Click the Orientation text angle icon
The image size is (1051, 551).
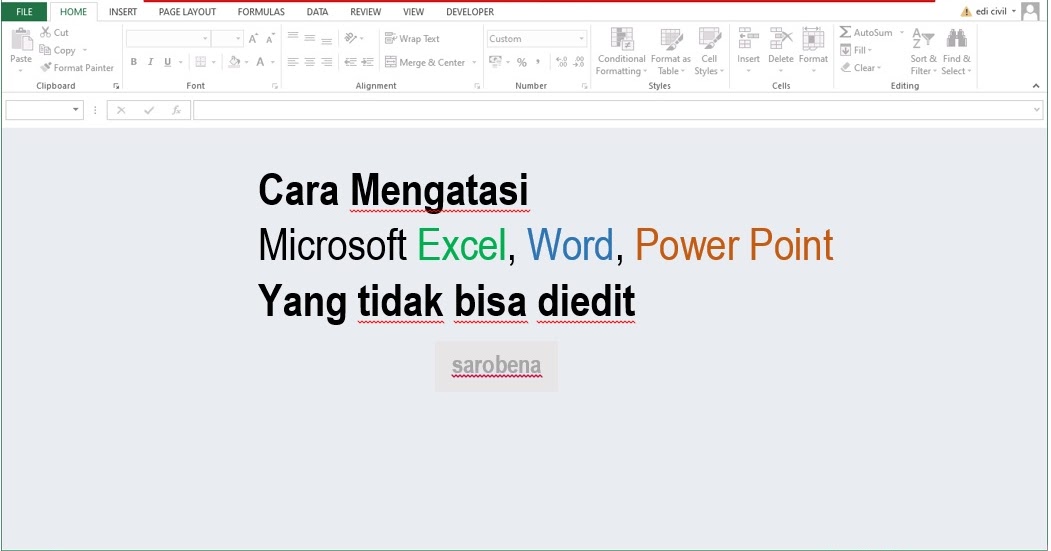[351, 38]
